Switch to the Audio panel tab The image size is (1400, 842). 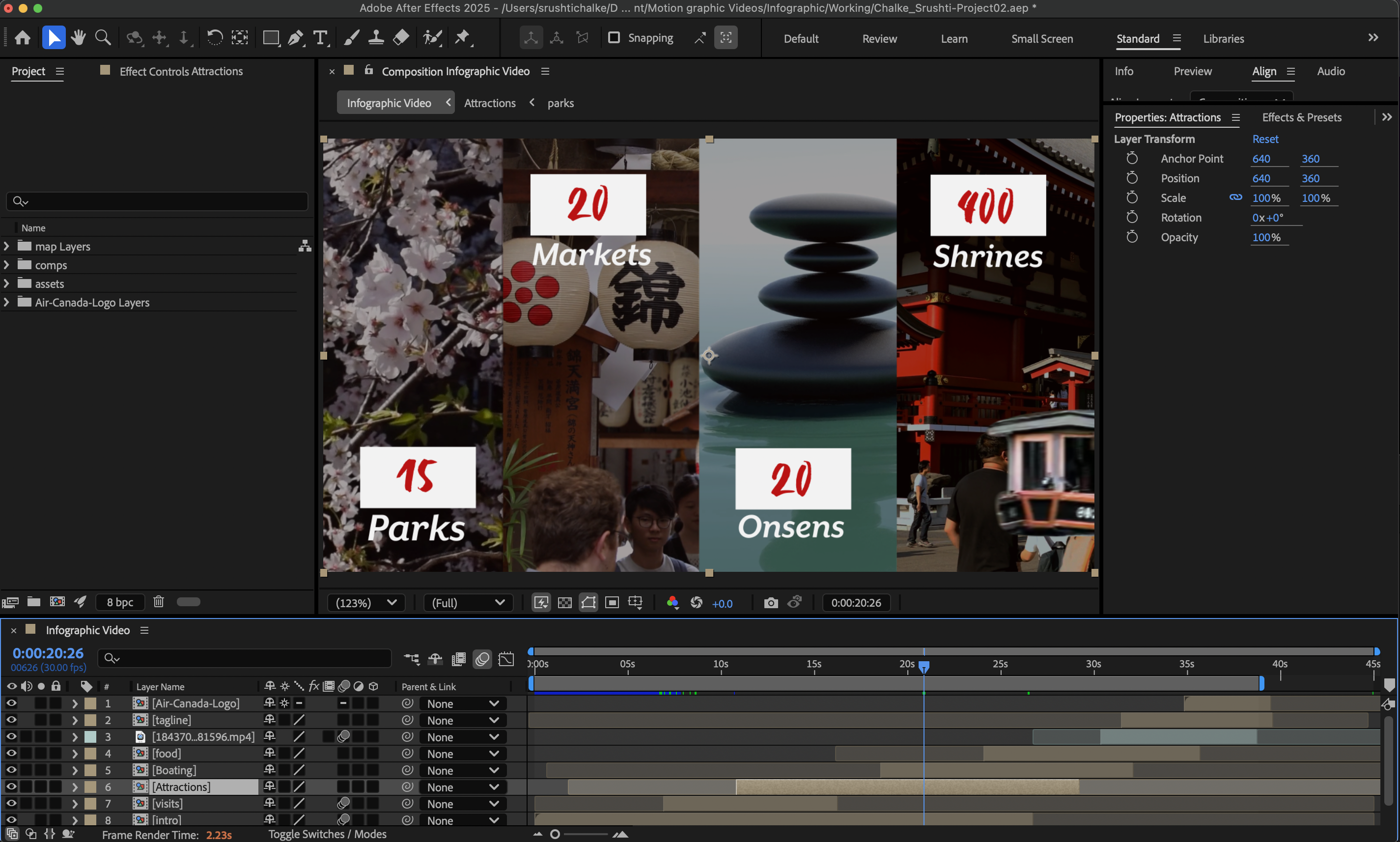1330,71
